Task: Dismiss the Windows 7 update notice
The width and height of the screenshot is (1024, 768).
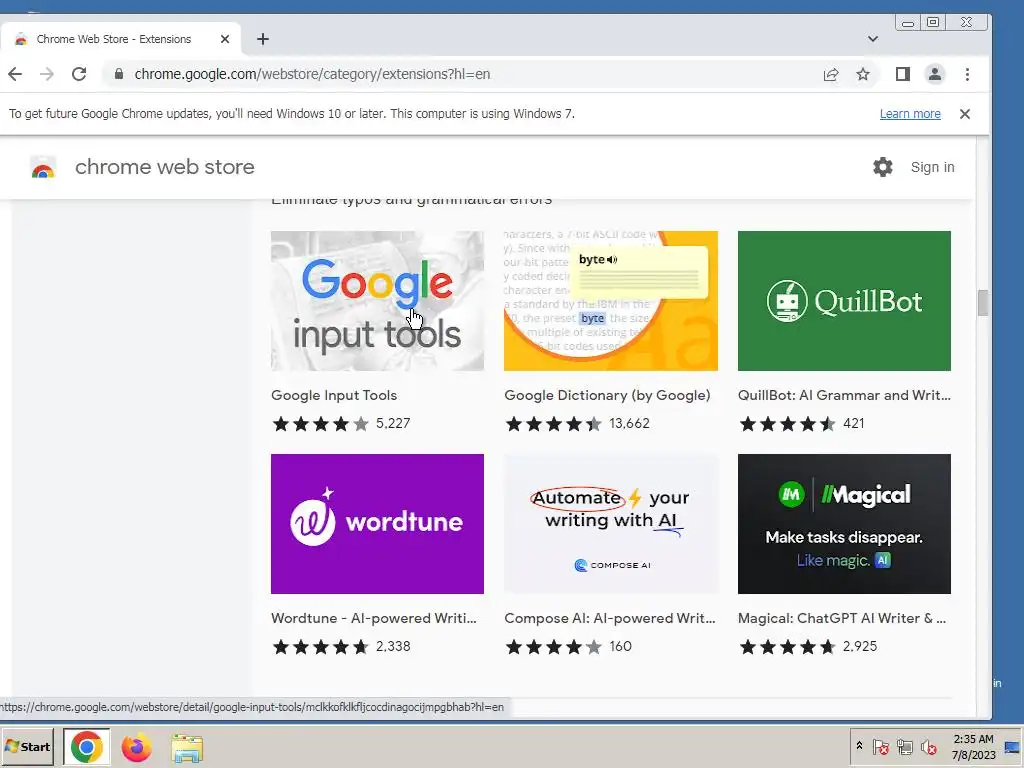Action: pos(965,114)
